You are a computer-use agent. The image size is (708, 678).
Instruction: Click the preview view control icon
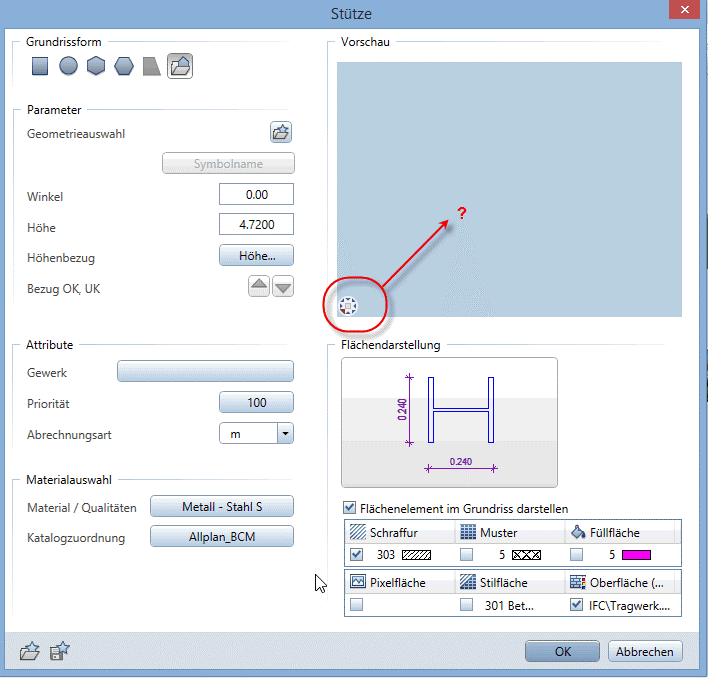(x=349, y=306)
